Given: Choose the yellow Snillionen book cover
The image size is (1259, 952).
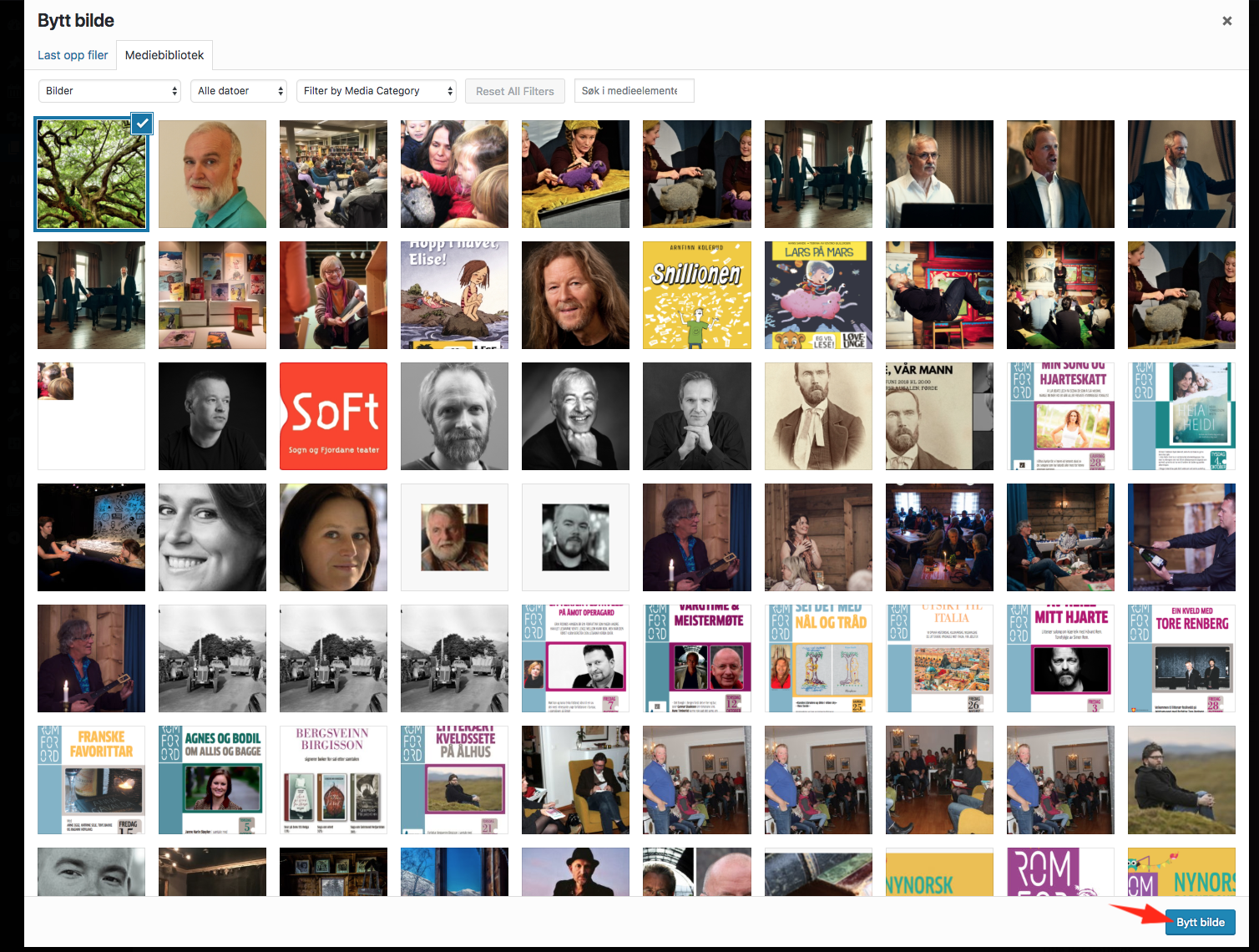Looking at the screenshot, I should pyautogui.click(x=696, y=296).
